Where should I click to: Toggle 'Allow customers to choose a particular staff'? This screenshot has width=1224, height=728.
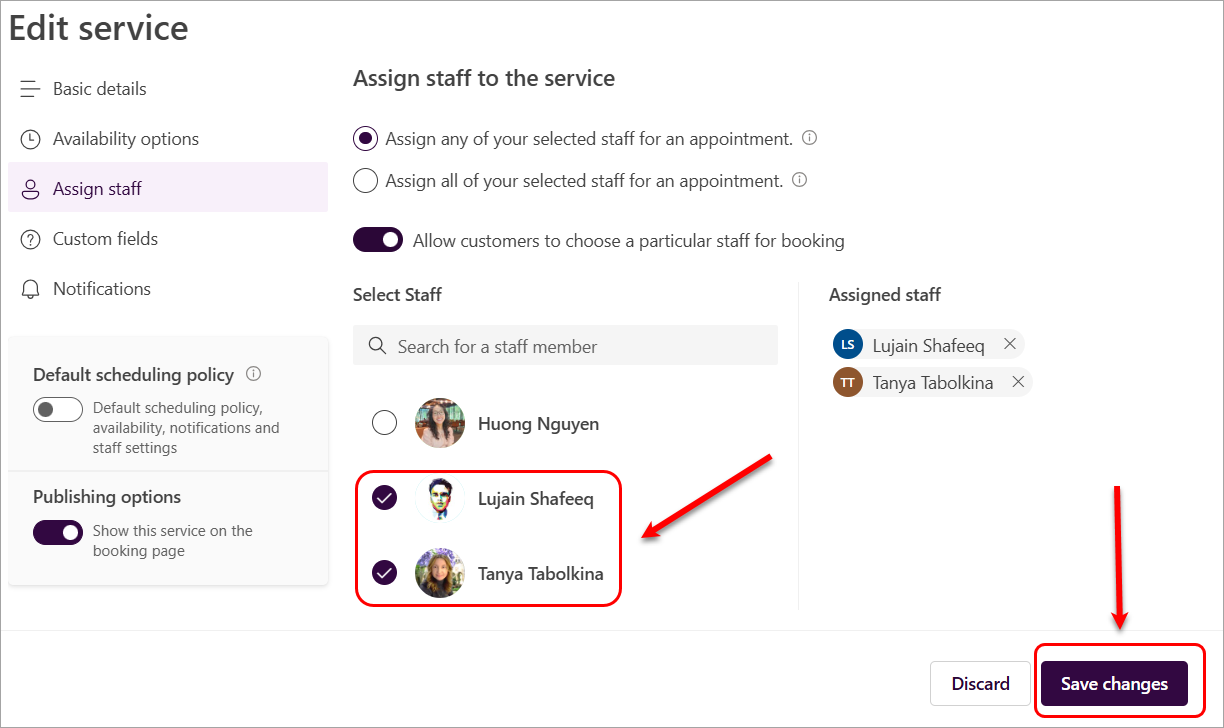tap(378, 240)
